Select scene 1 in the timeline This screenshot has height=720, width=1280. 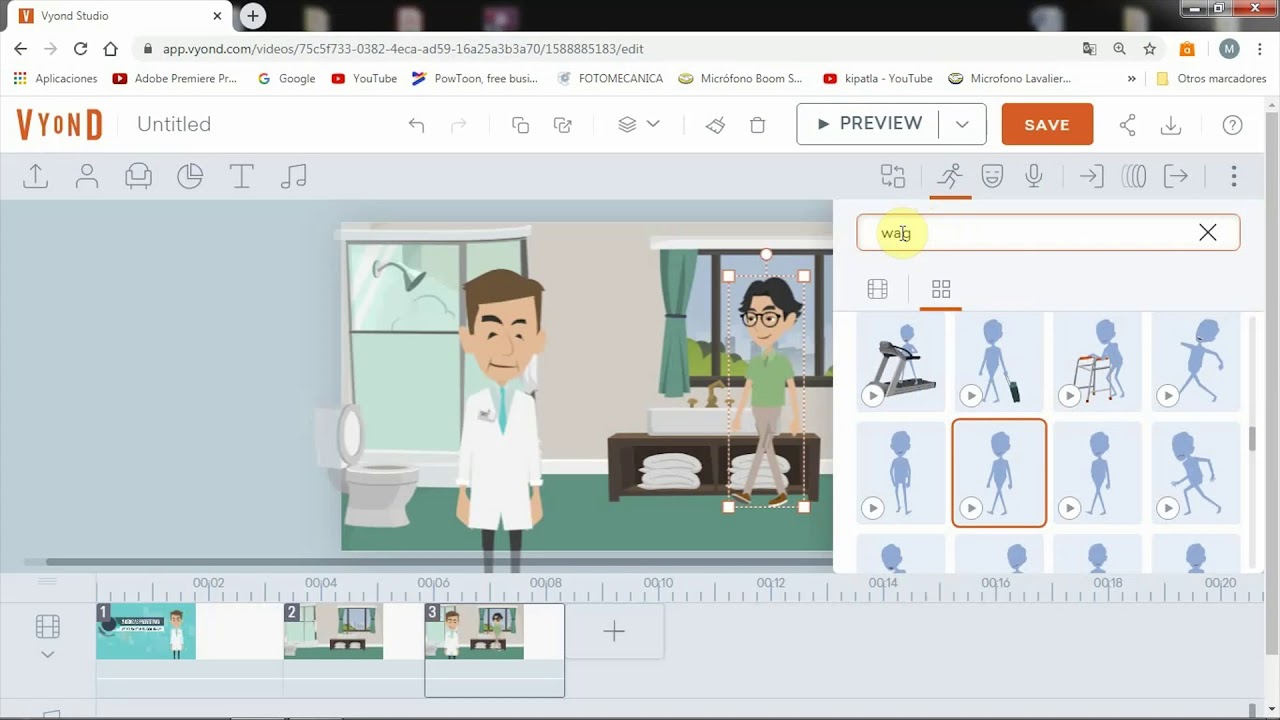click(x=146, y=631)
